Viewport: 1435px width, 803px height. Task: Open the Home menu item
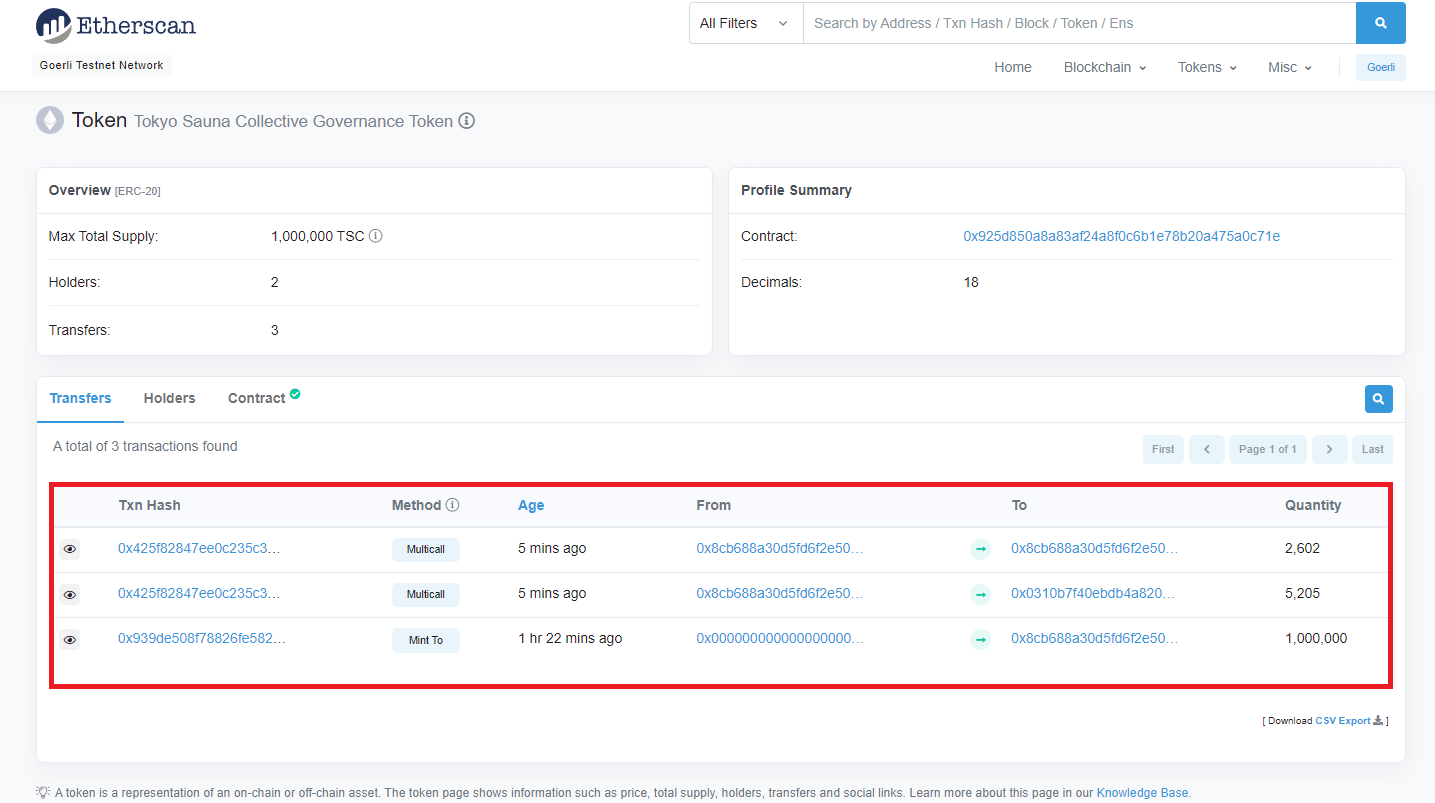pyautogui.click(x=1013, y=67)
